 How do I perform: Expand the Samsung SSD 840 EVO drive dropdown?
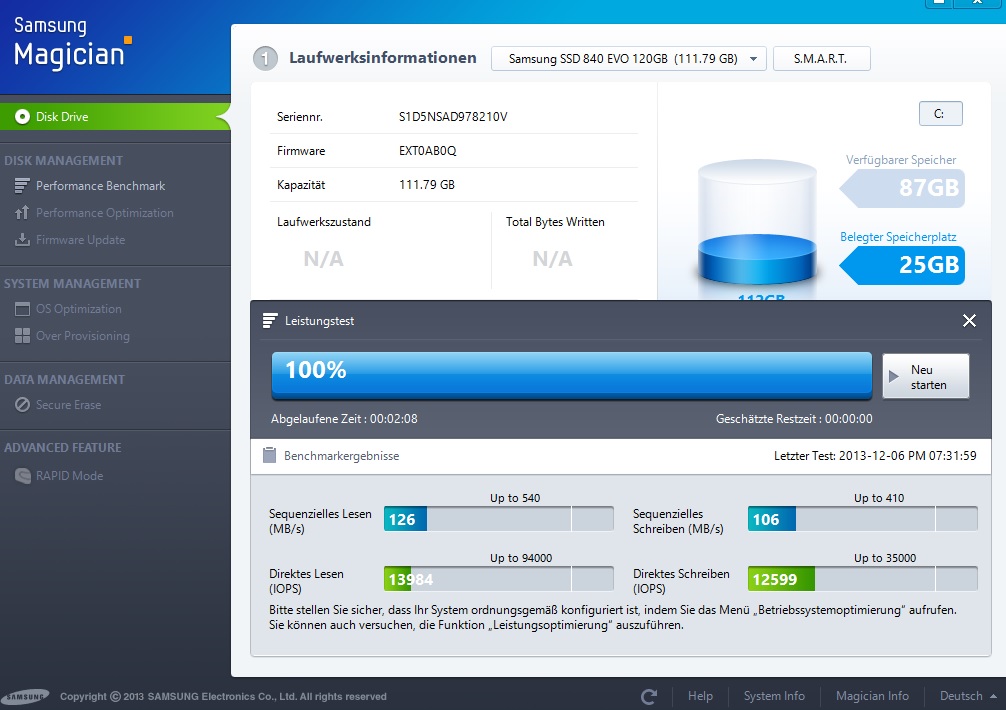[628, 58]
